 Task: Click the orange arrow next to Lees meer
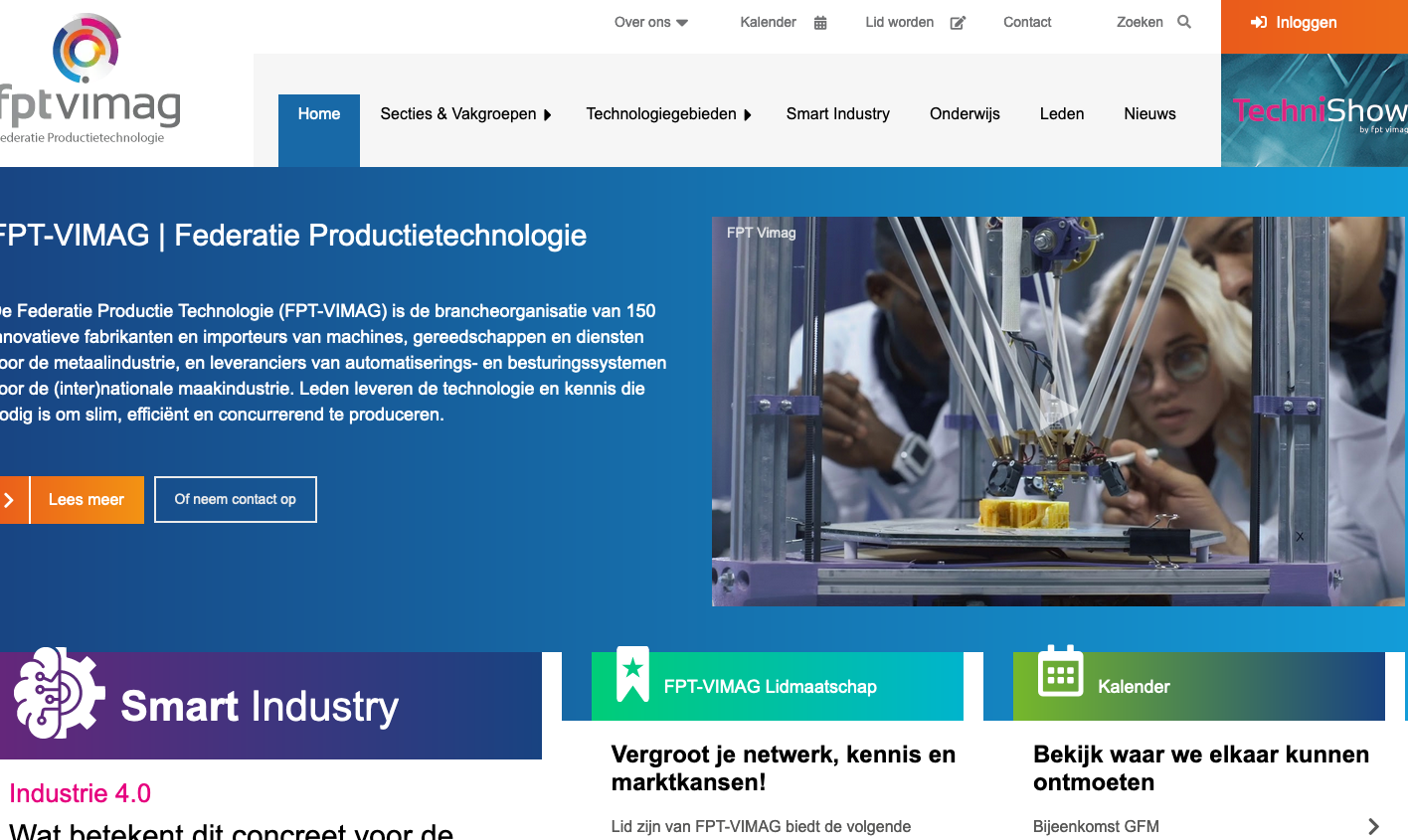click(10, 500)
